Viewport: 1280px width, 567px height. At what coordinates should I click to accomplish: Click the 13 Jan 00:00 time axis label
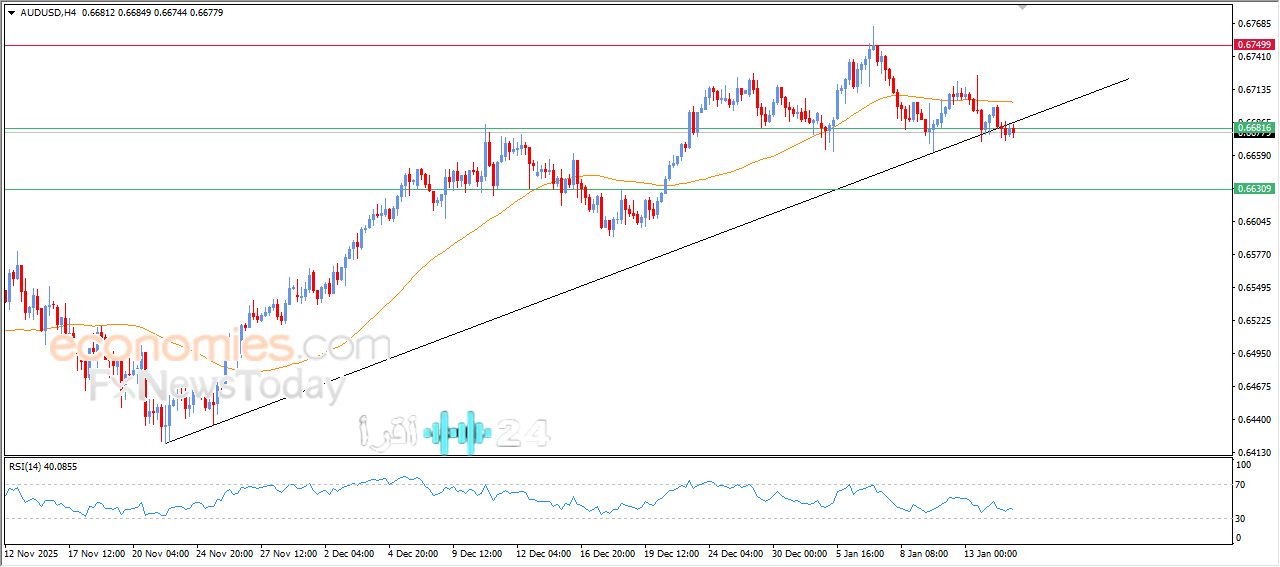point(989,553)
